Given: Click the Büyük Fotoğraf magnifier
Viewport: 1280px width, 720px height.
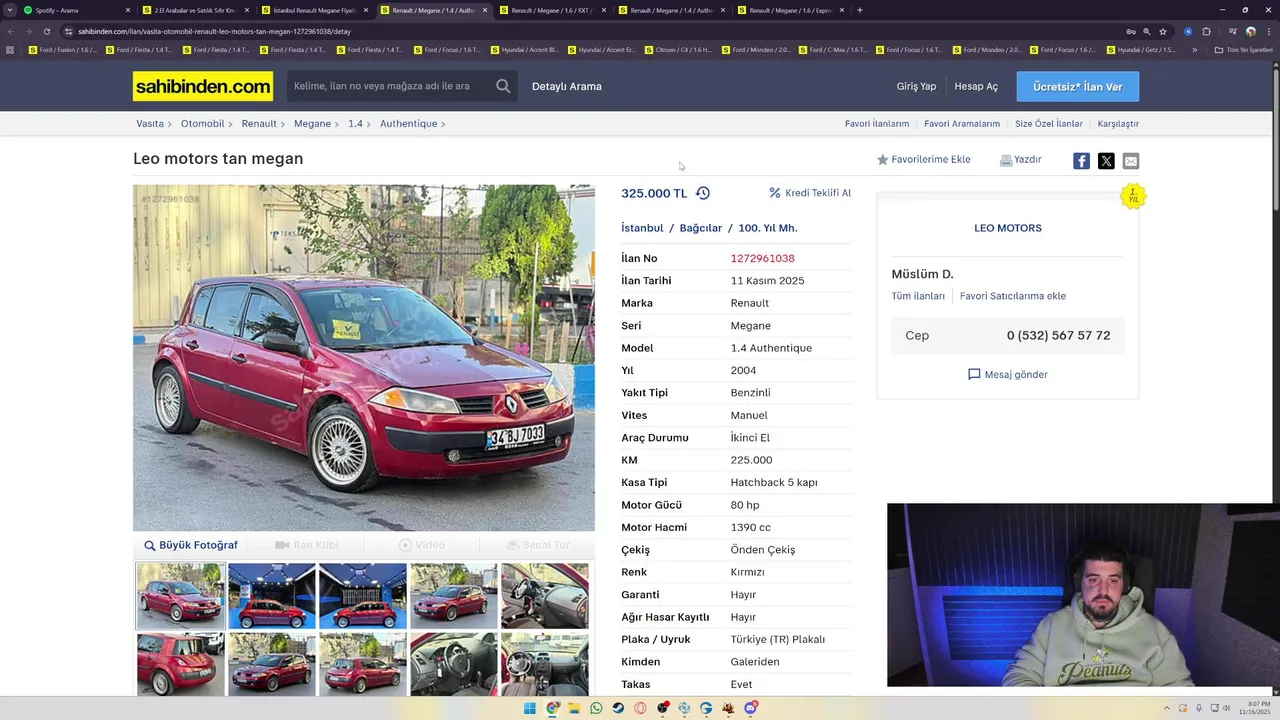Looking at the screenshot, I should tap(150, 545).
